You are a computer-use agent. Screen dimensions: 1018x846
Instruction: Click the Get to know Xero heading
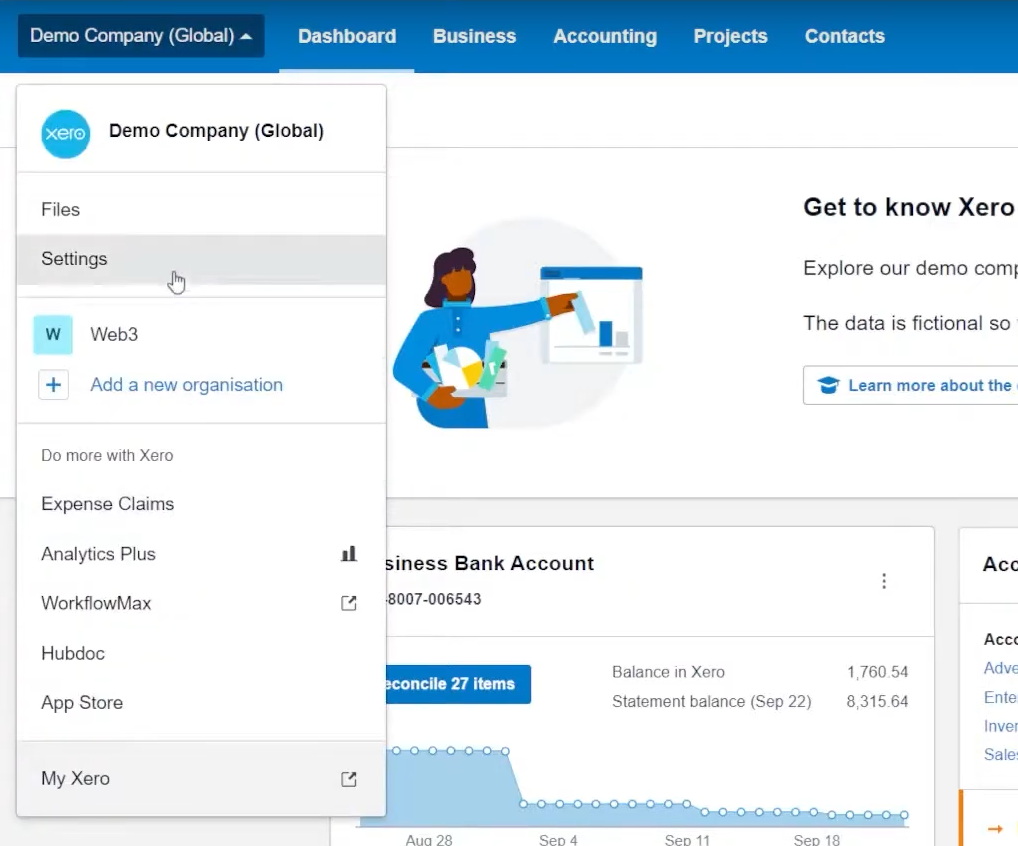tap(909, 207)
